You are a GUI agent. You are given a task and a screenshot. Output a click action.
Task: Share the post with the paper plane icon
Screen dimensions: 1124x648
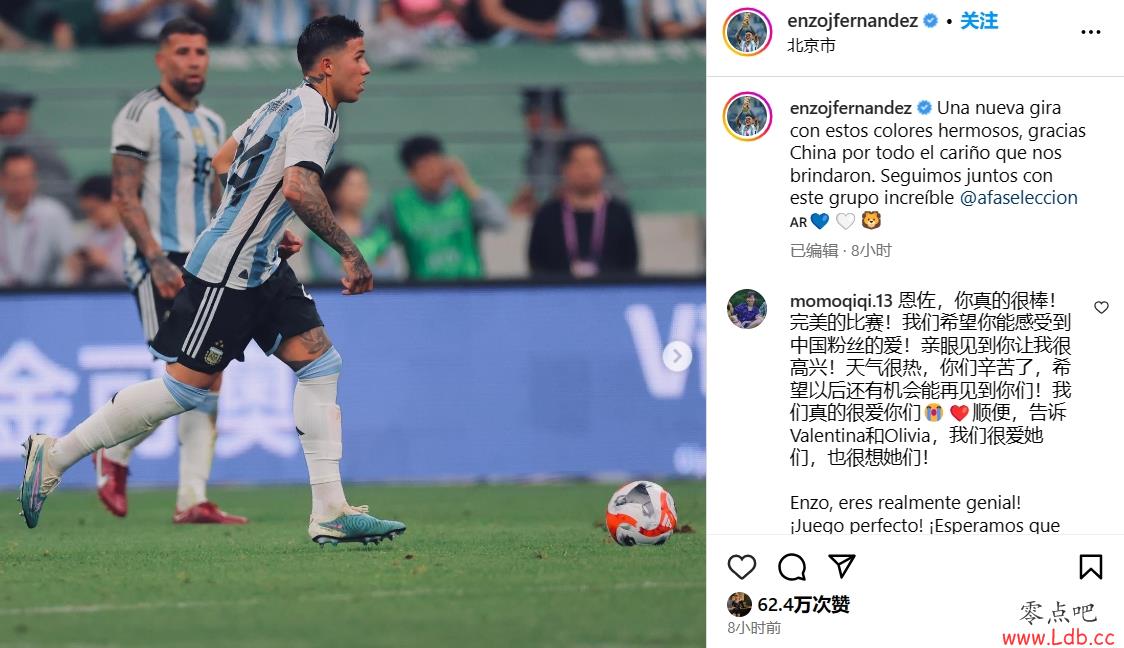coord(842,566)
